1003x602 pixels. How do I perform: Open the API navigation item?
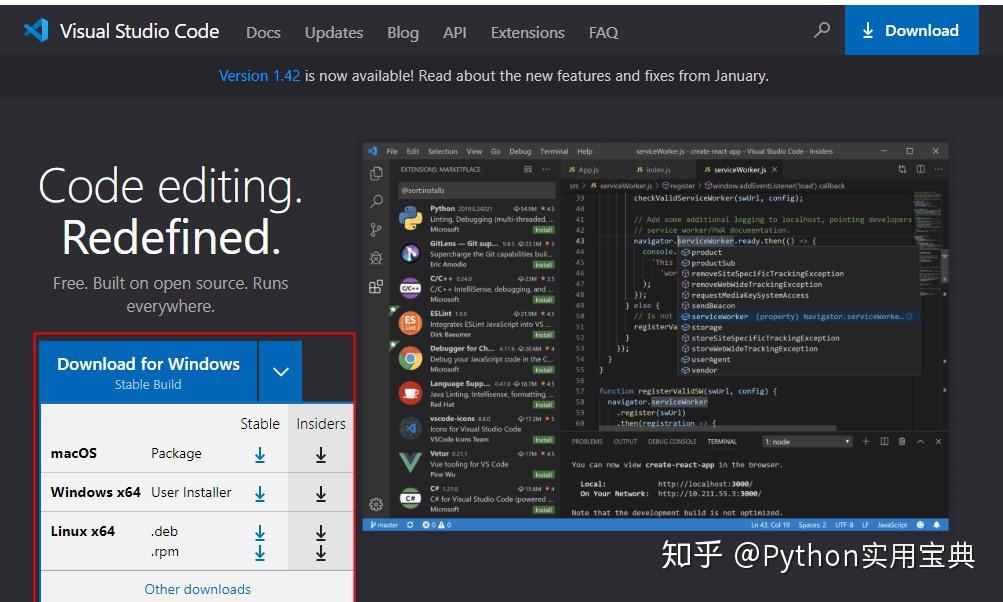[454, 33]
